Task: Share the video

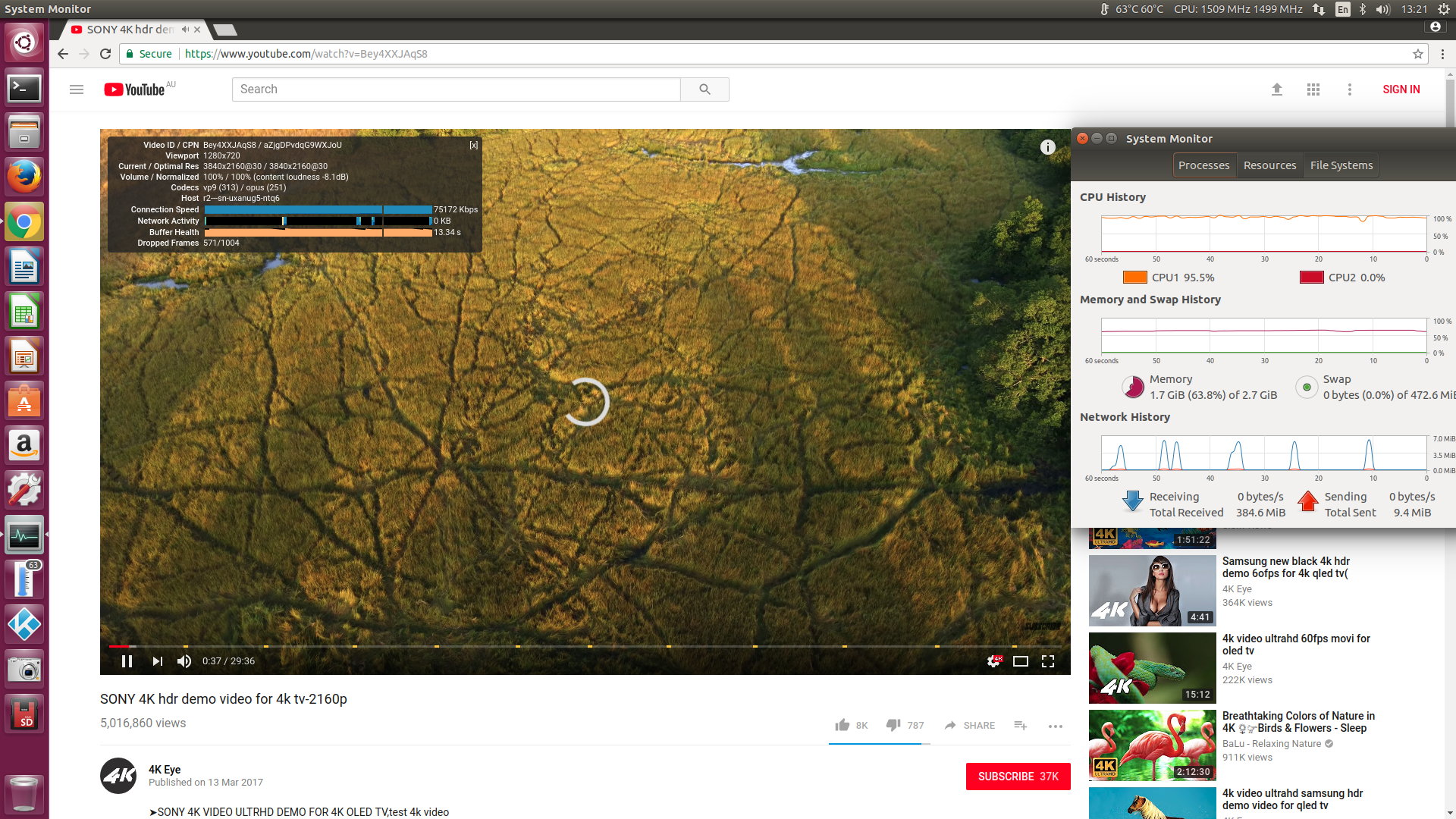Action: click(970, 725)
